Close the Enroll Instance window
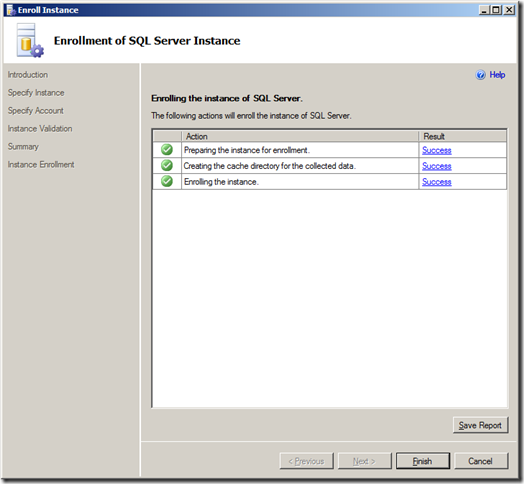 pos(509,10)
